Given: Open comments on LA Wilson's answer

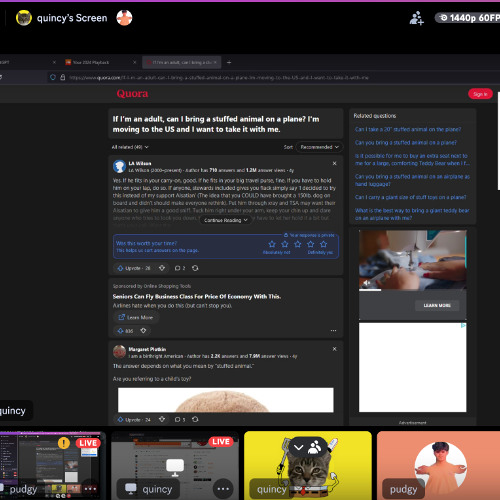Looking at the screenshot, I should [x=180, y=268].
